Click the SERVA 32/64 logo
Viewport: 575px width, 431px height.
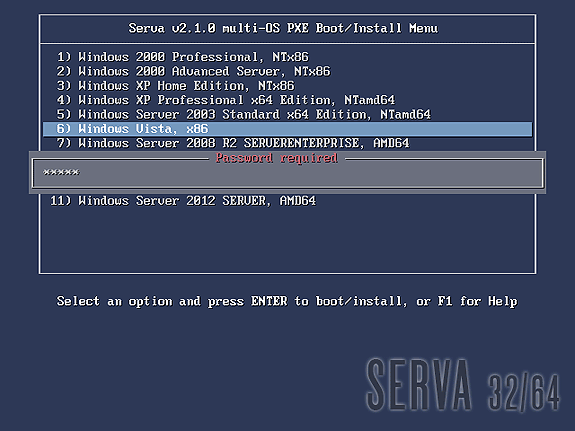click(x=463, y=385)
